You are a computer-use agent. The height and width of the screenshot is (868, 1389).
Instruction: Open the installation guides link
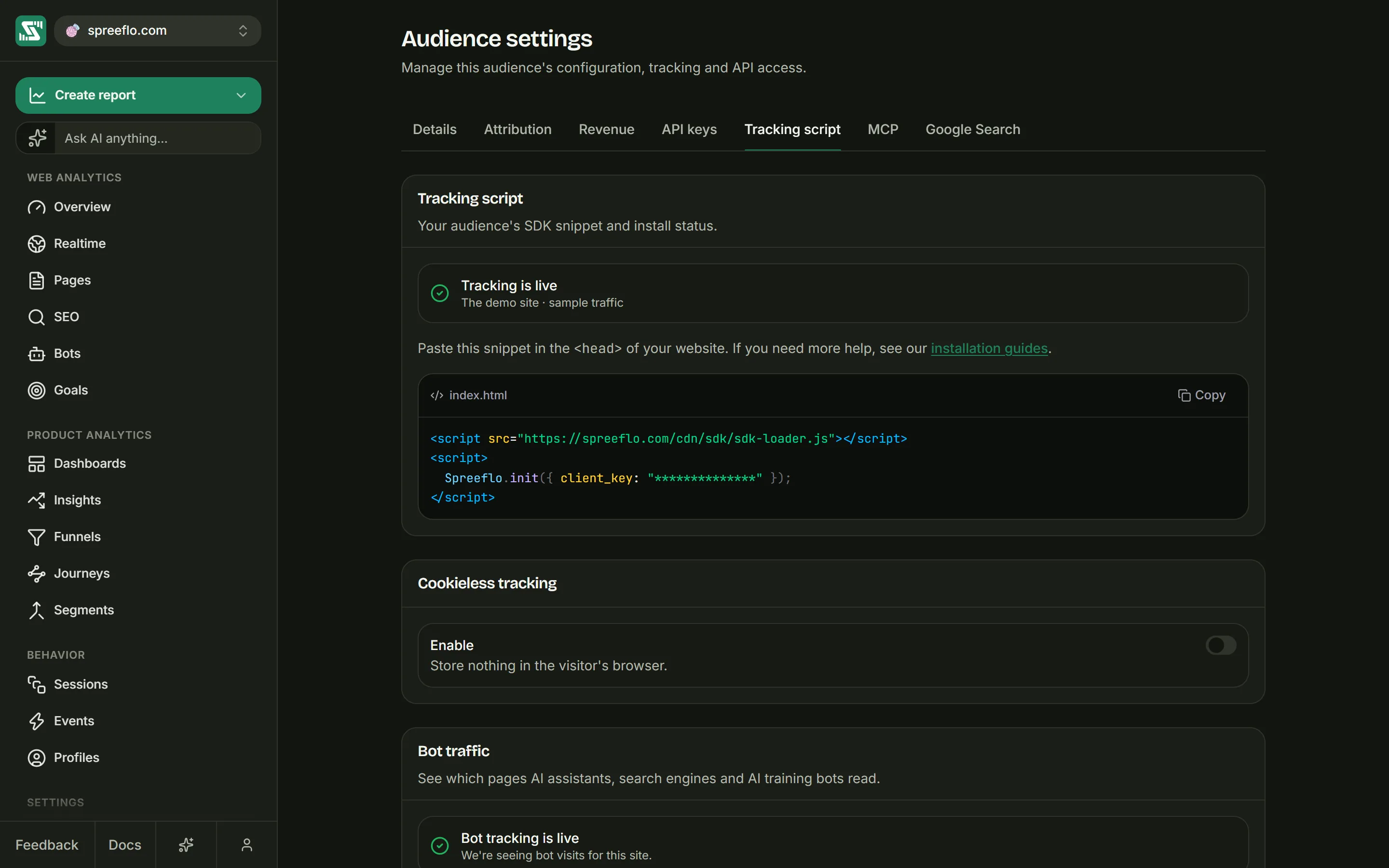point(989,349)
